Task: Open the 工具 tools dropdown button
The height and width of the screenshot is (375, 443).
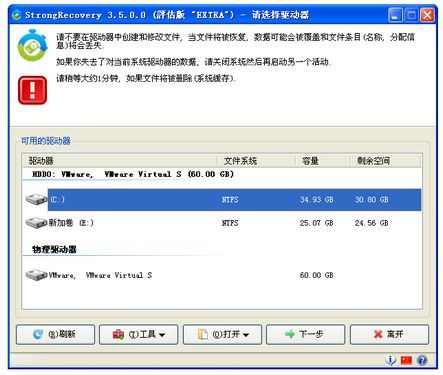Action: click(139, 334)
